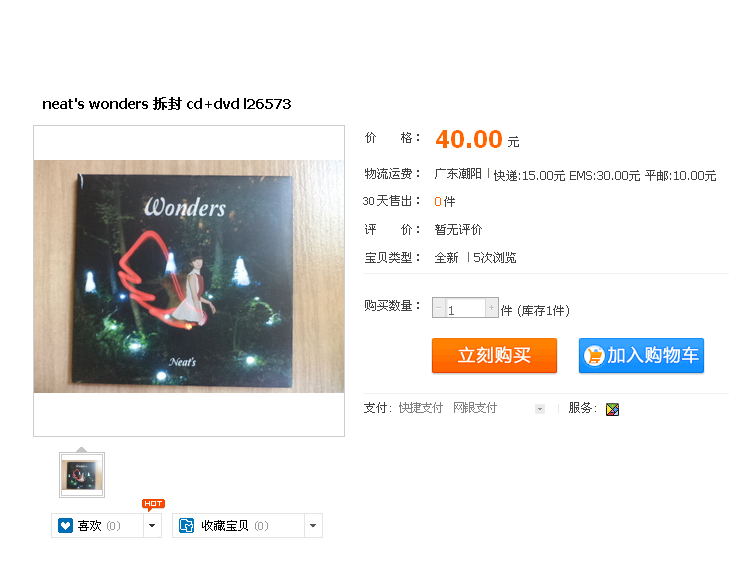Open the payment methods dropdown arrow
The height and width of the screenshot is (565, 729).
pyautogui.click(x=540, y=409)
